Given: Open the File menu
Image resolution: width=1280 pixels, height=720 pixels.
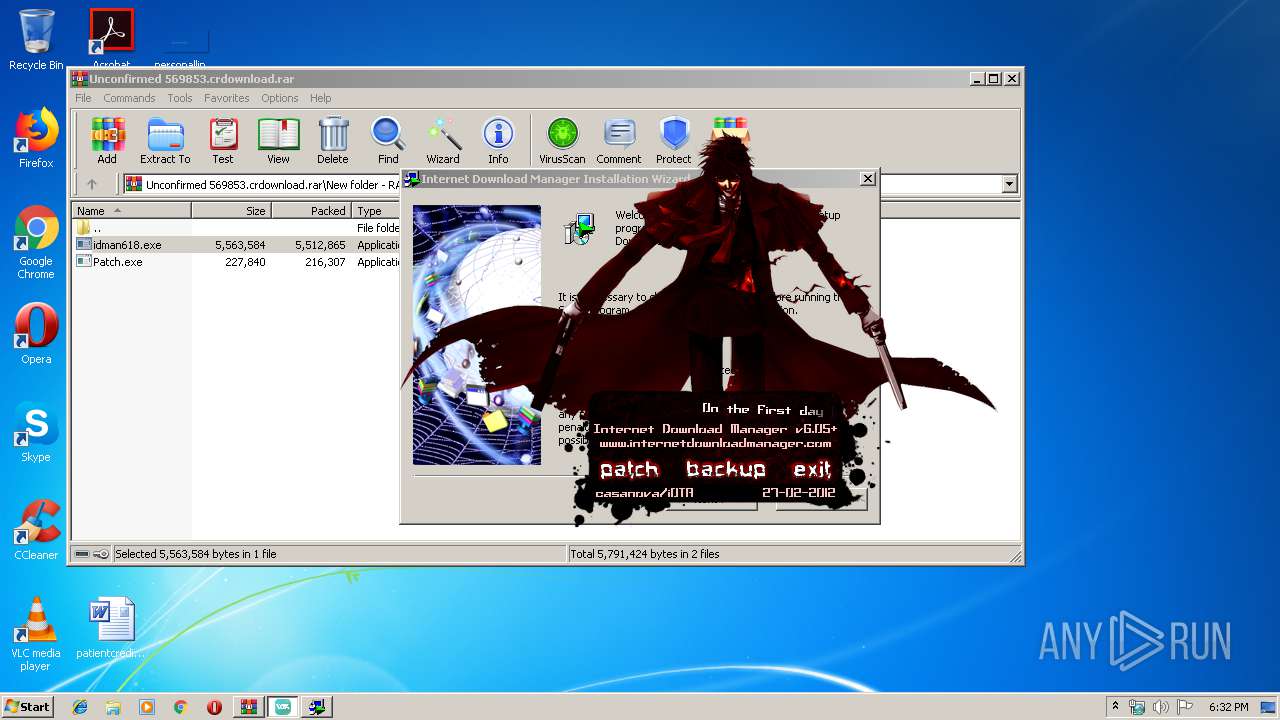Looking at the screenshot, I should (83, 98).
